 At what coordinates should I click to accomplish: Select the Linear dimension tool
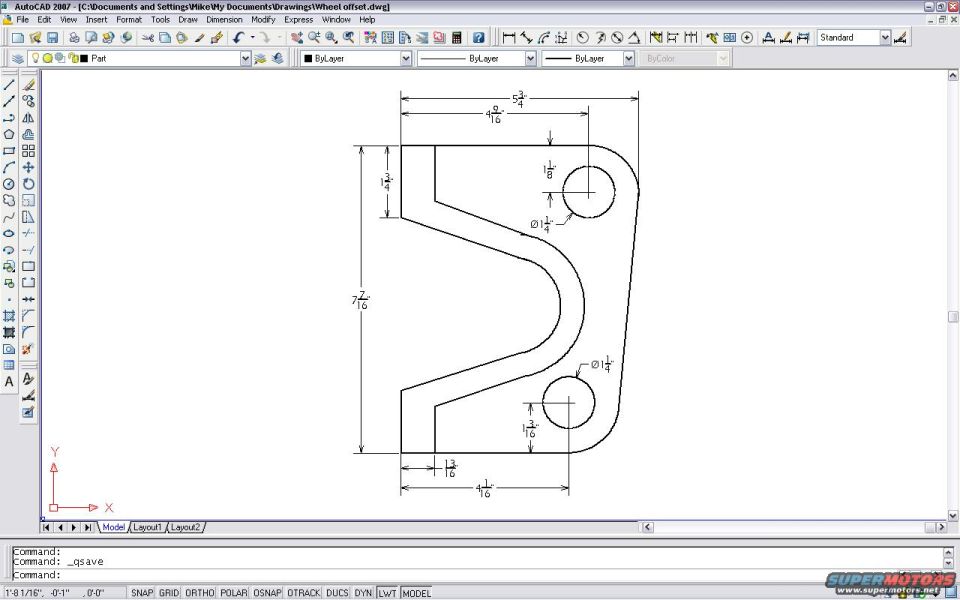point(509,37)
